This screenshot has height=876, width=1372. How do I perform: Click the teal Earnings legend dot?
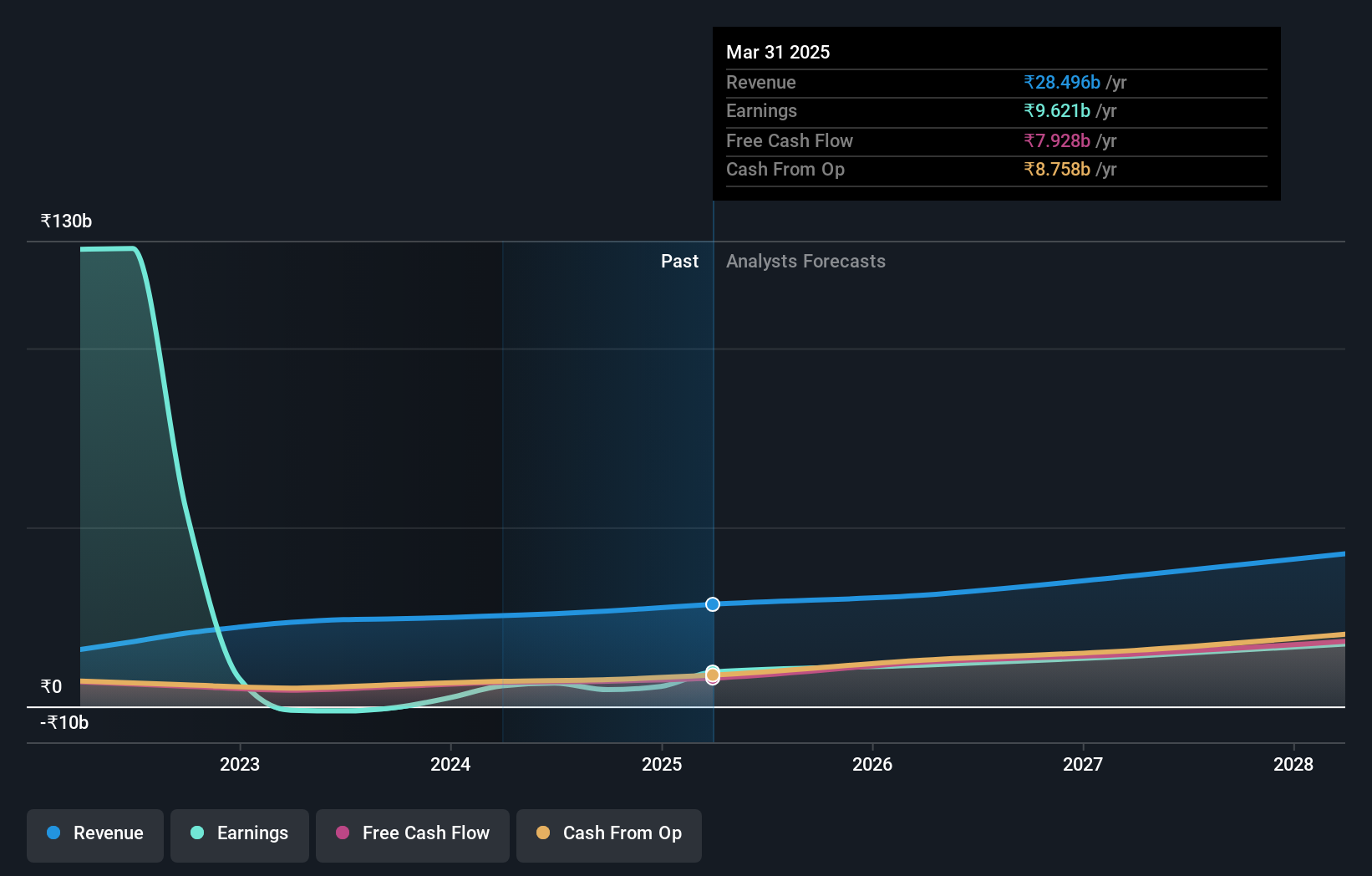196,833
